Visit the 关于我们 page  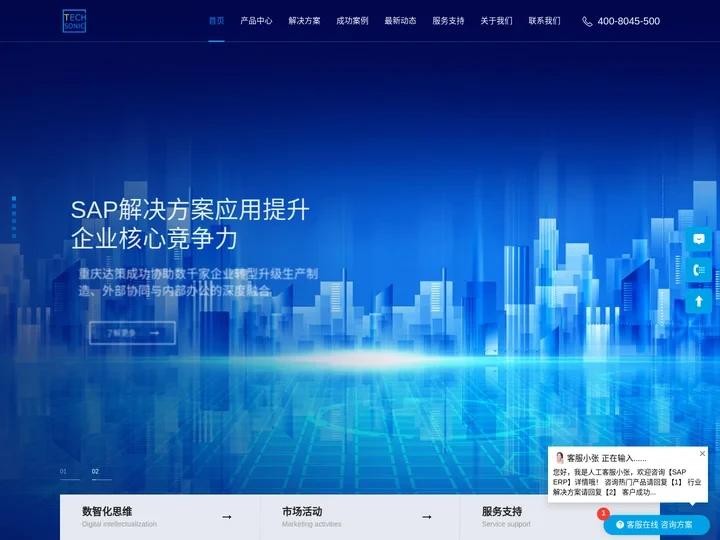point(496,21)
